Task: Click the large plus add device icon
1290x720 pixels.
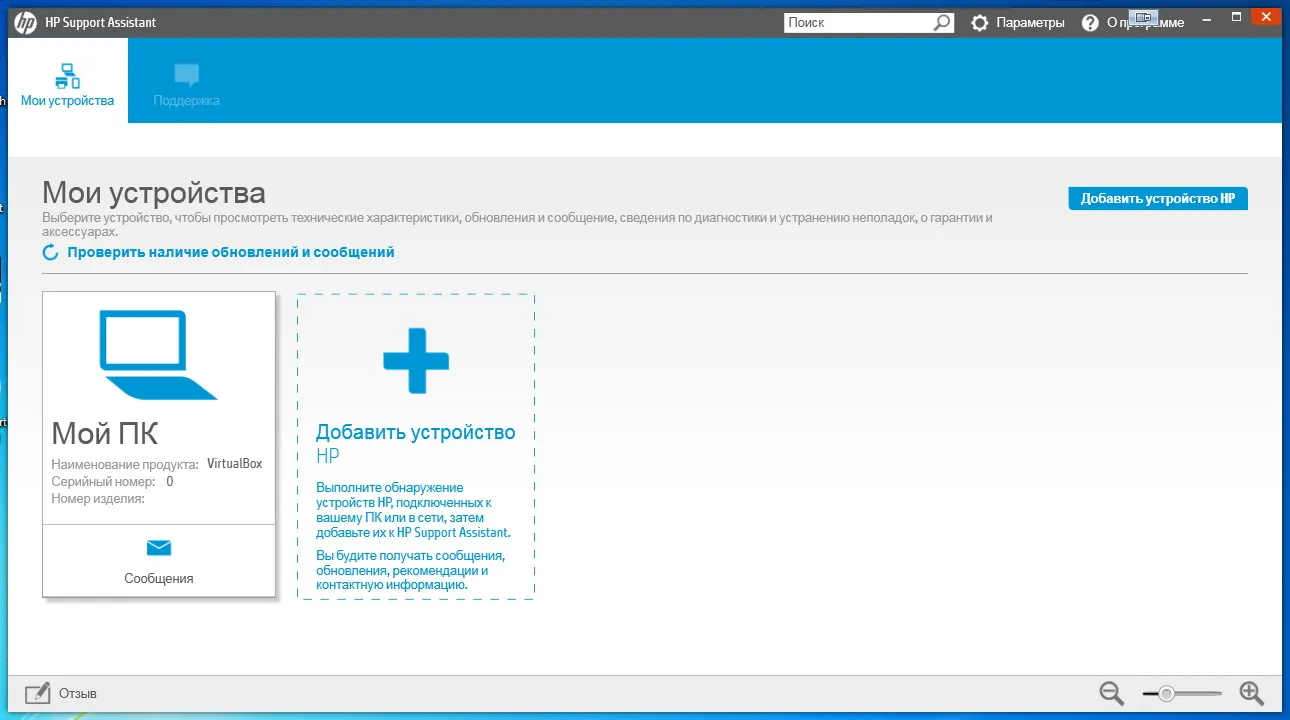Action: pyautogui.click(x=416, y=361)
